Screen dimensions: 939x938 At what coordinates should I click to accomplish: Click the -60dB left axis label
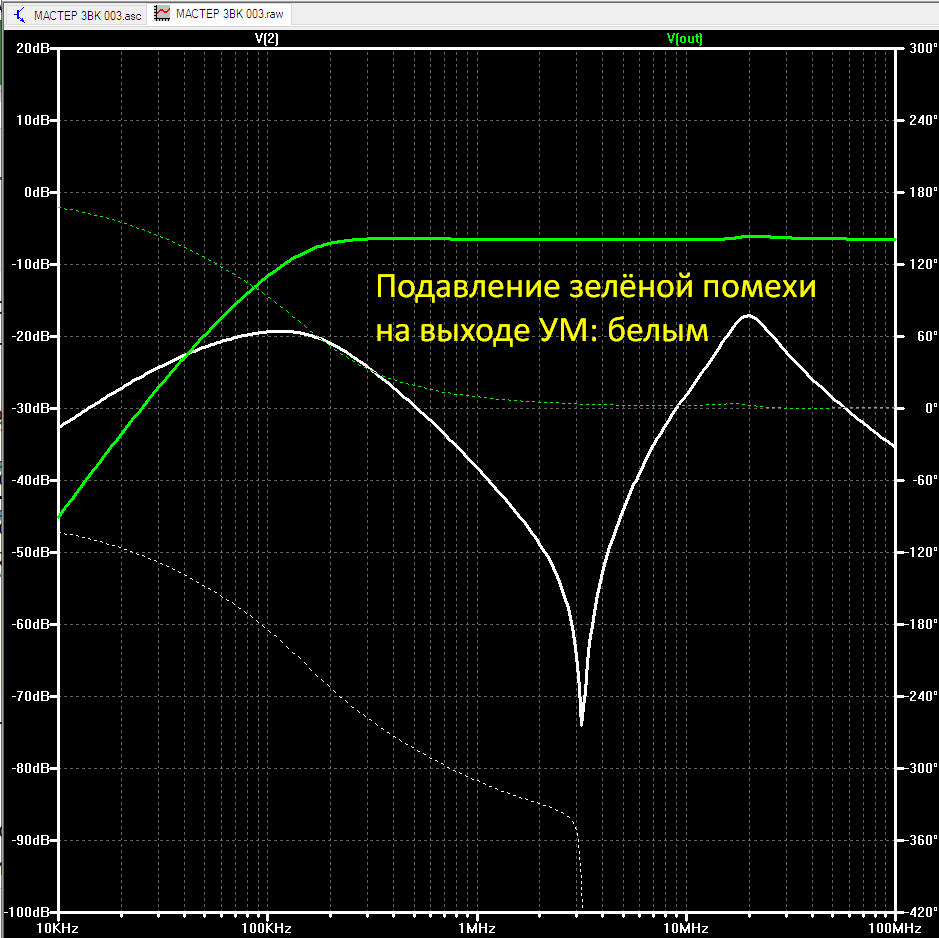pyautogui.click(x=31, y=624)
